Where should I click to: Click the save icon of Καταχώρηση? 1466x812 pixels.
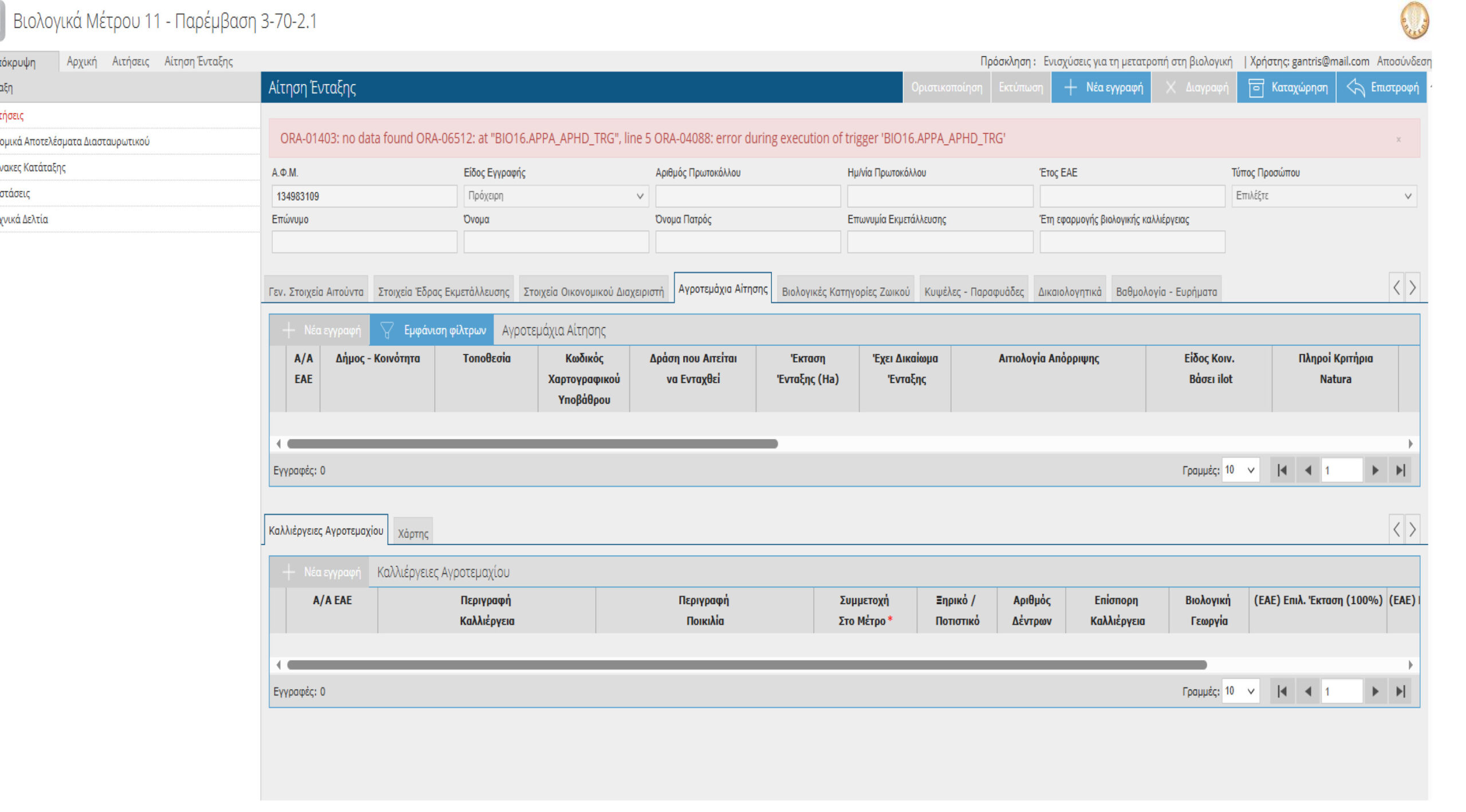(1256, 88)
